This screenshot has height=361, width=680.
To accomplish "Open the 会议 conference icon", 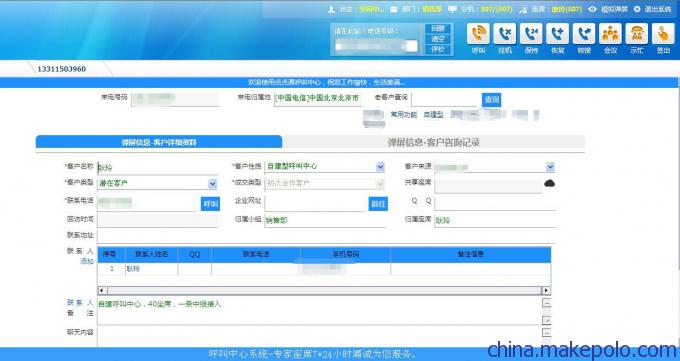I will [610, 33].
